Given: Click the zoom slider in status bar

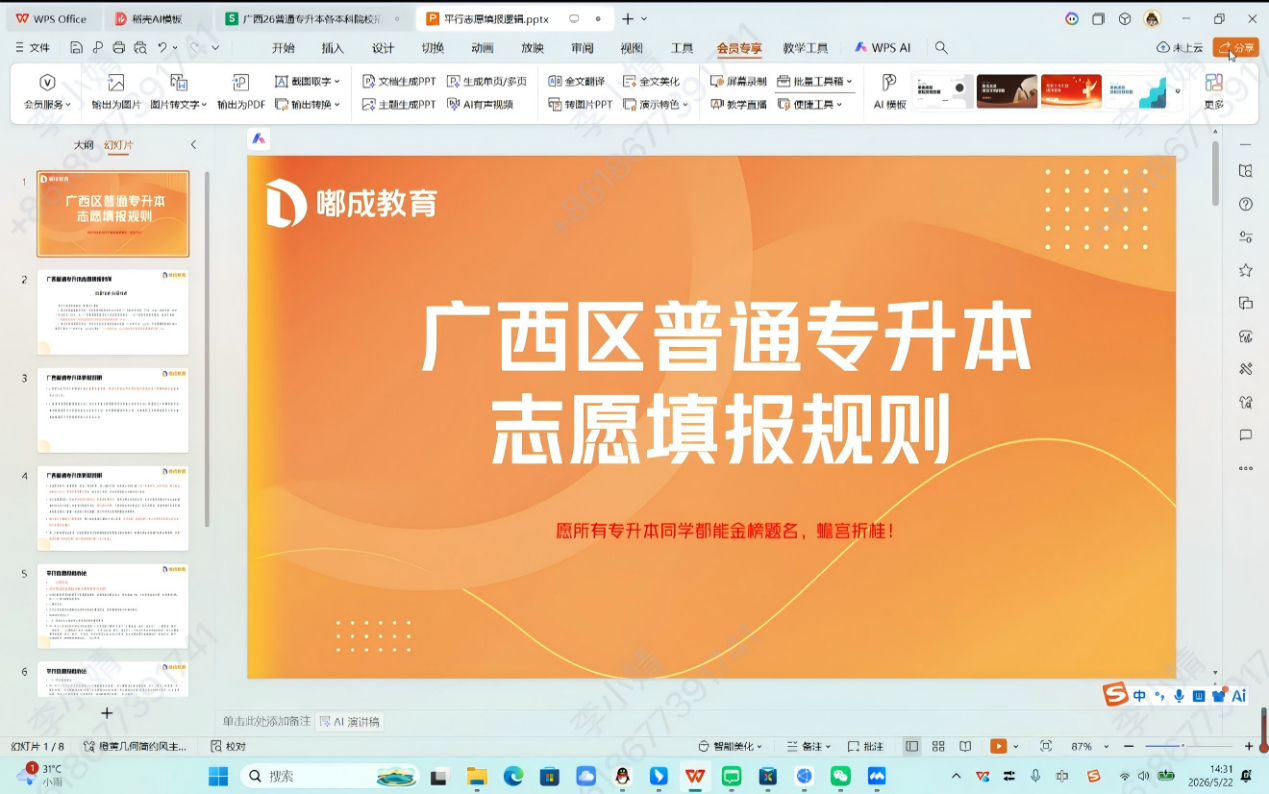Looking at the screenshot, I should point(1182,746).
